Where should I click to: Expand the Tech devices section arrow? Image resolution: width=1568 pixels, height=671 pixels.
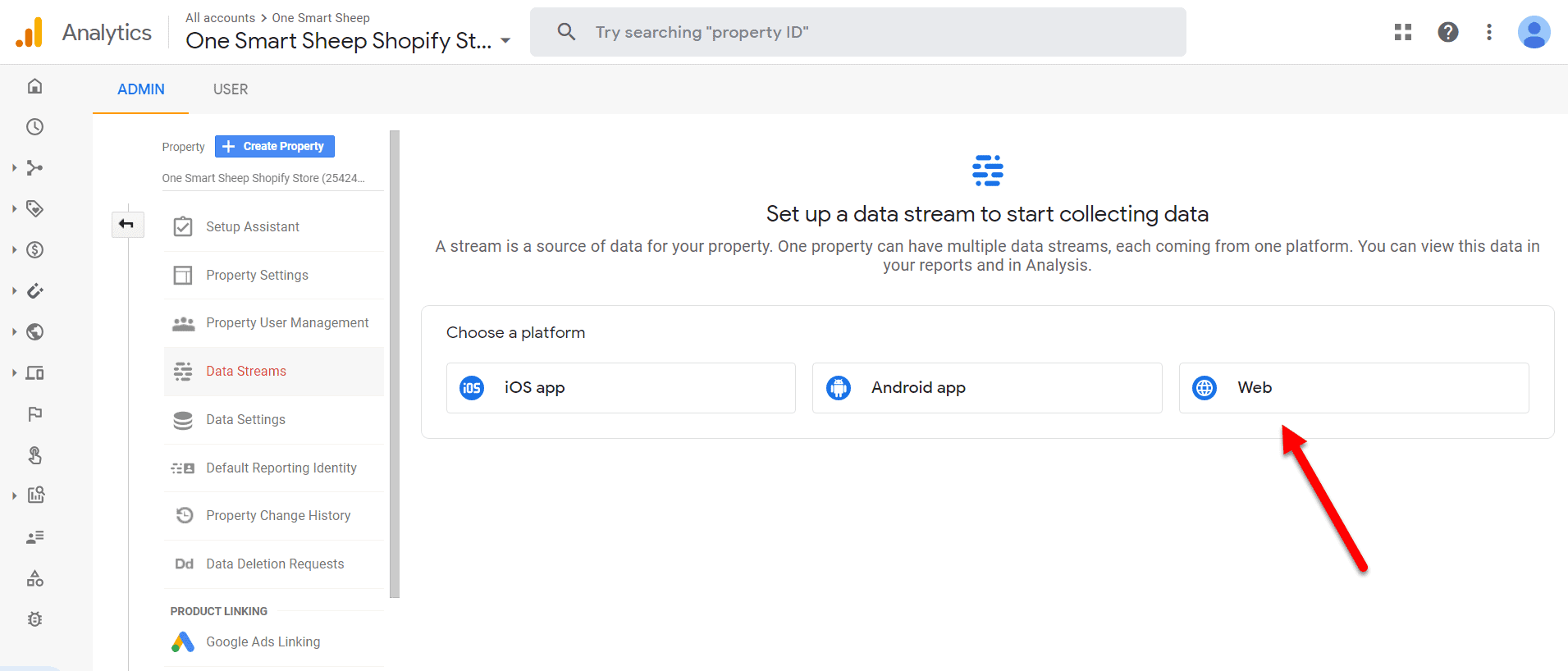15,373
